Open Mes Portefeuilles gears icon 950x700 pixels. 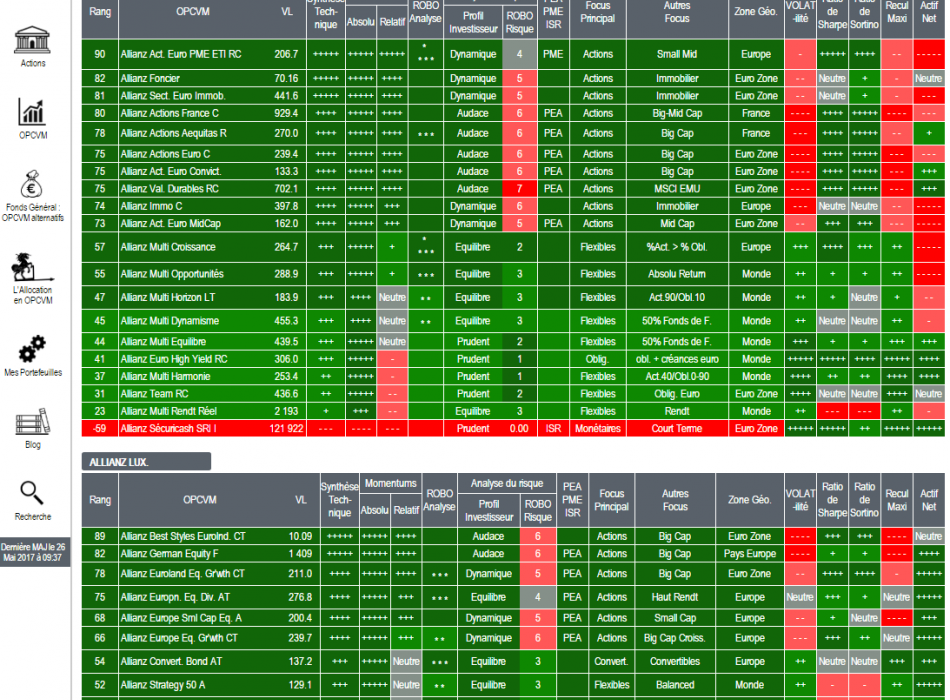click(32, 349)
